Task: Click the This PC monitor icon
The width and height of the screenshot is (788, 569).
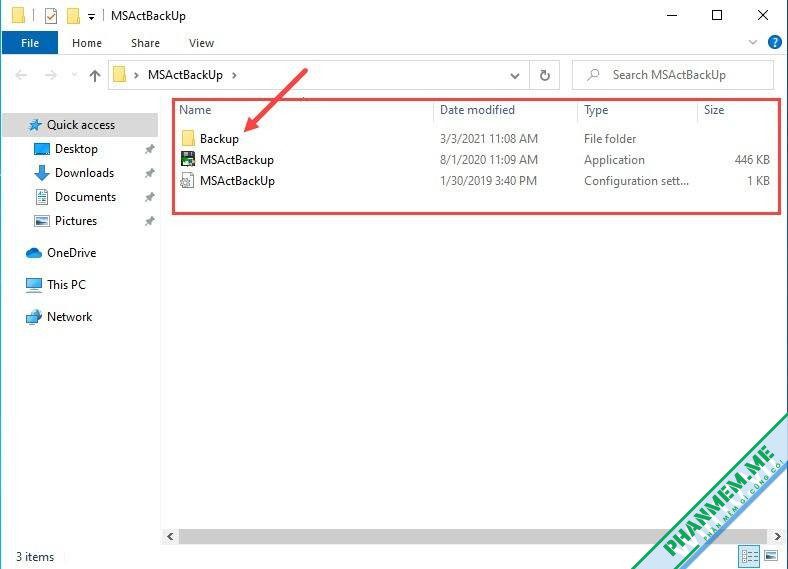Action: coord(34,285)
